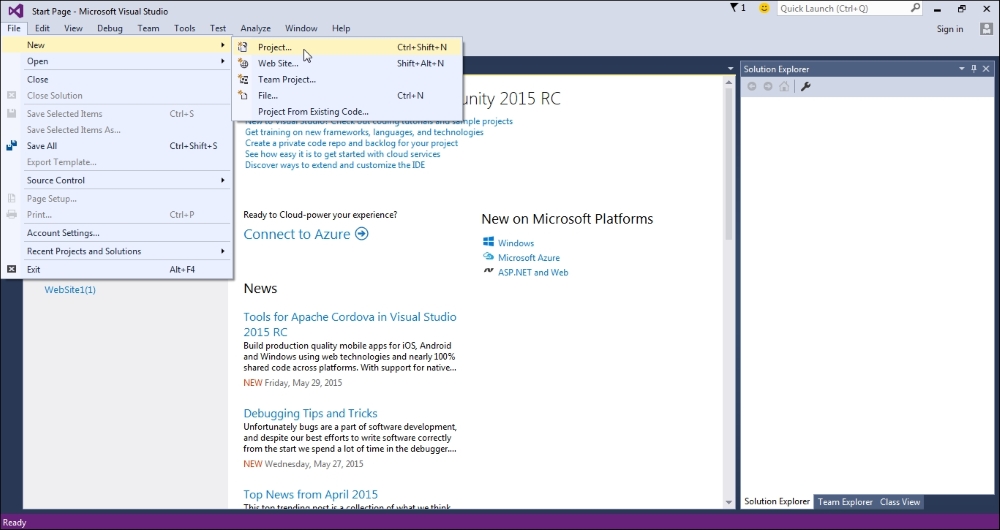Image resolution: width=1000 pixels, height=530 pixels.
Task: Expand the Open submenu in File menu
Action: 223,61
